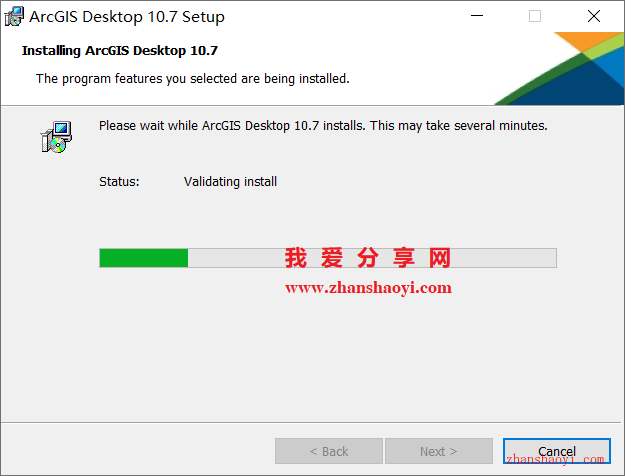Click the green filled portion of progress bar
Screen dimensions: 625x476
pyautogui.click(x=143, y=258)
